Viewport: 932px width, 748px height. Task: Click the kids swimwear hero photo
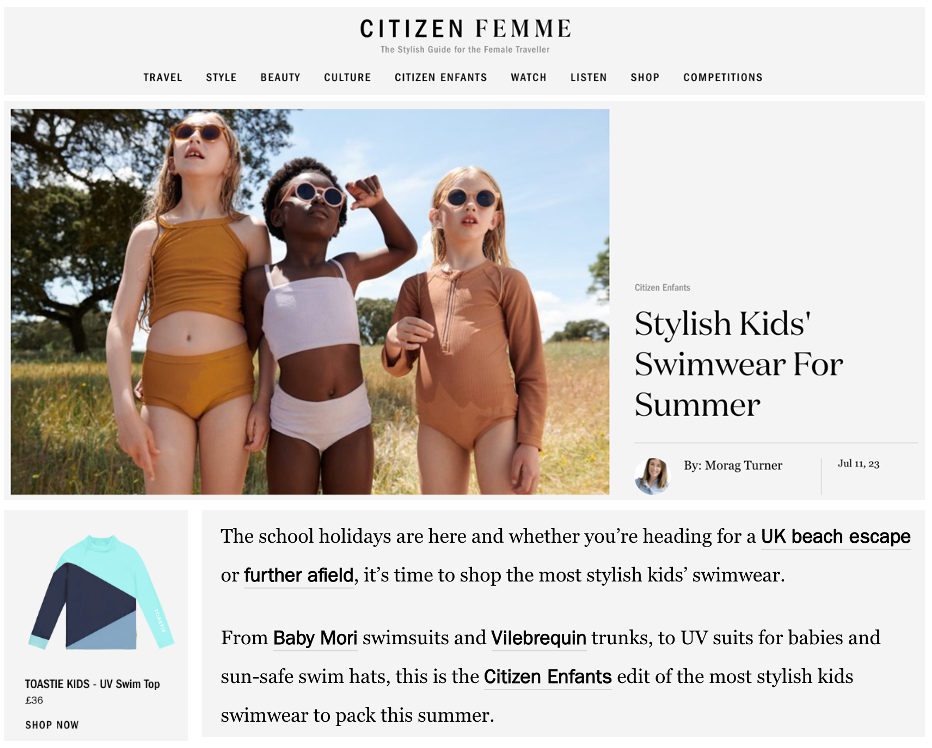[x=310, y=301]
